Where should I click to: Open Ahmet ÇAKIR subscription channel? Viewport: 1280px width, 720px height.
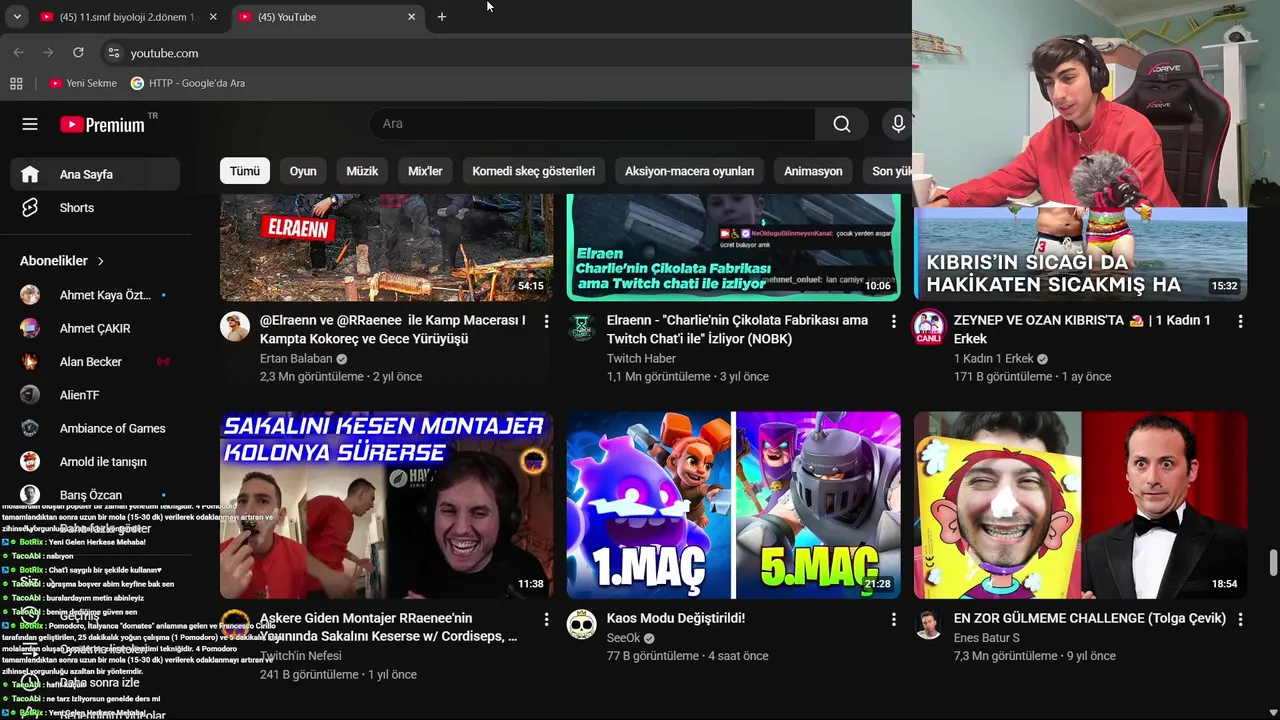click(95, 328)
